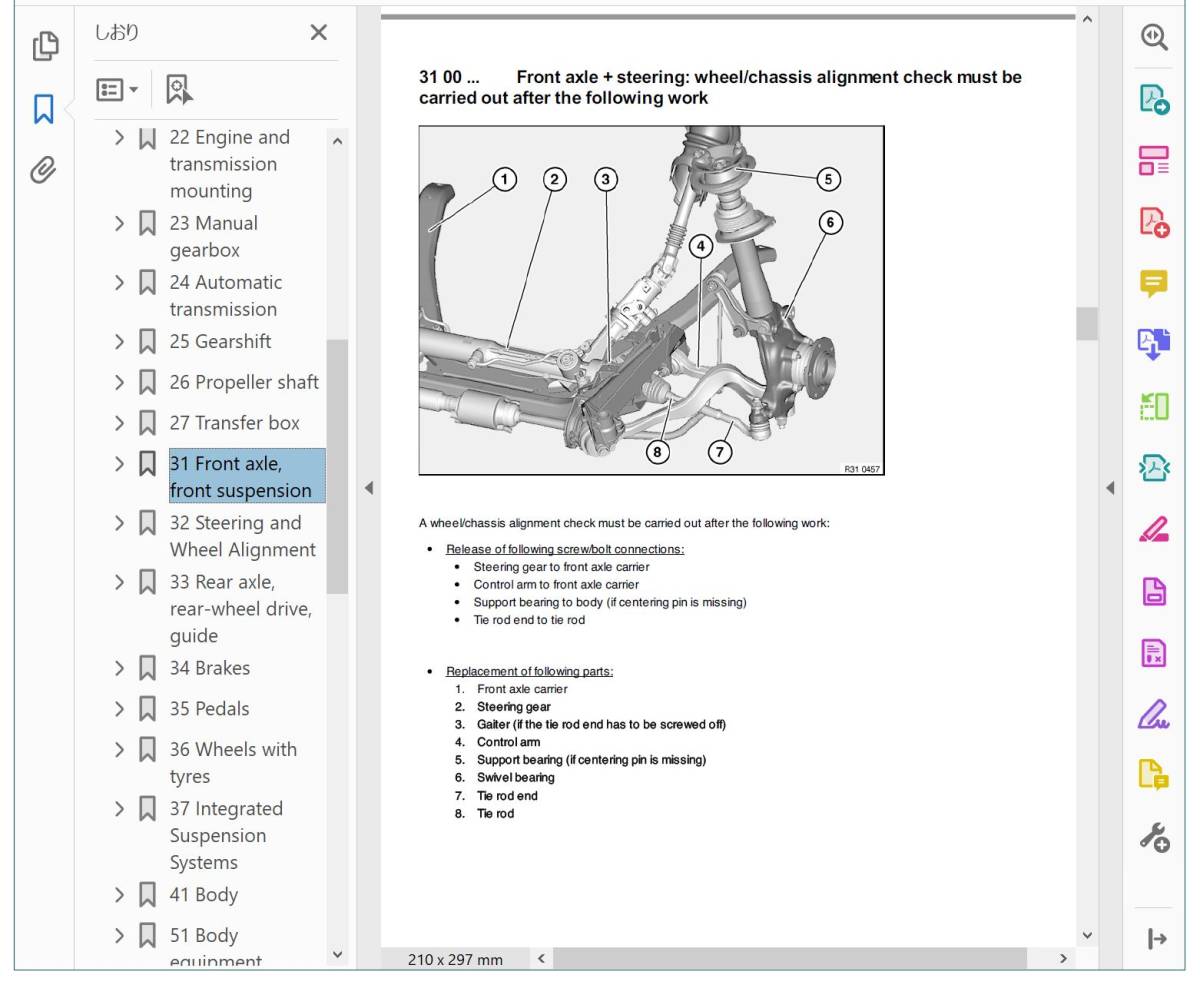Viewport: 1200px width, 985px height.
Task: Go to bookmark '36 Wheels with tyres'
Action: pos(233,762)
